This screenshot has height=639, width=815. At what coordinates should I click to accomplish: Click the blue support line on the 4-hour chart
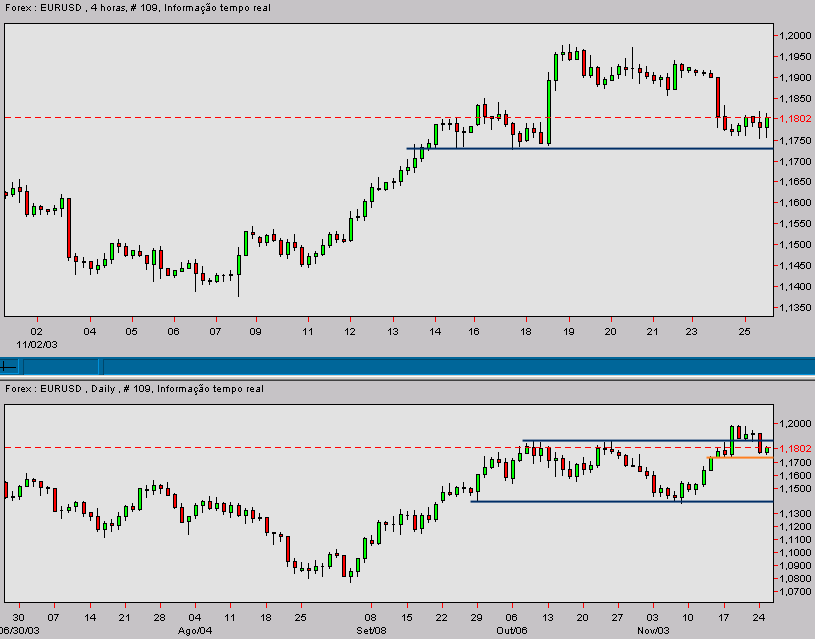point(589,149)
